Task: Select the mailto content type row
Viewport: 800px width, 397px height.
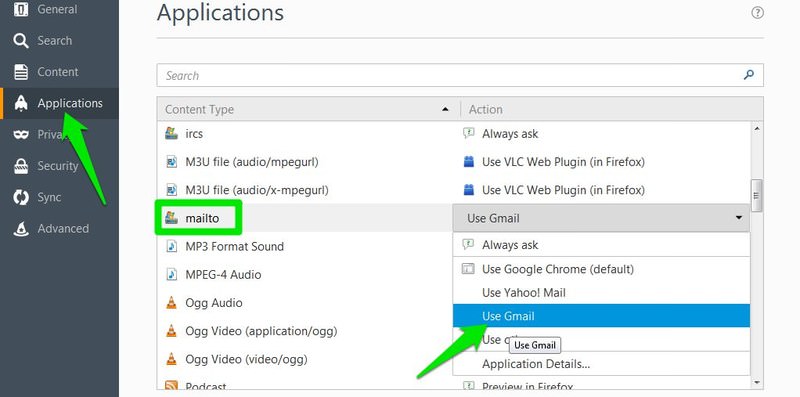Action: pyautogui.click(x=305, y=218)
